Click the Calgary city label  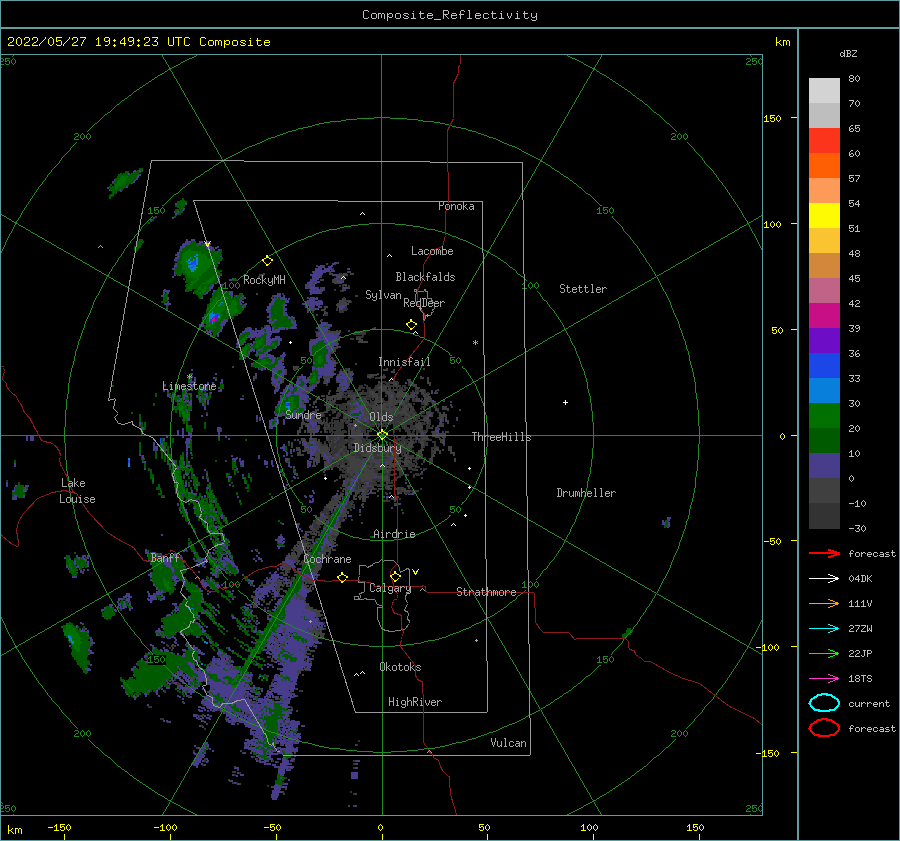(x=390, y=588)
